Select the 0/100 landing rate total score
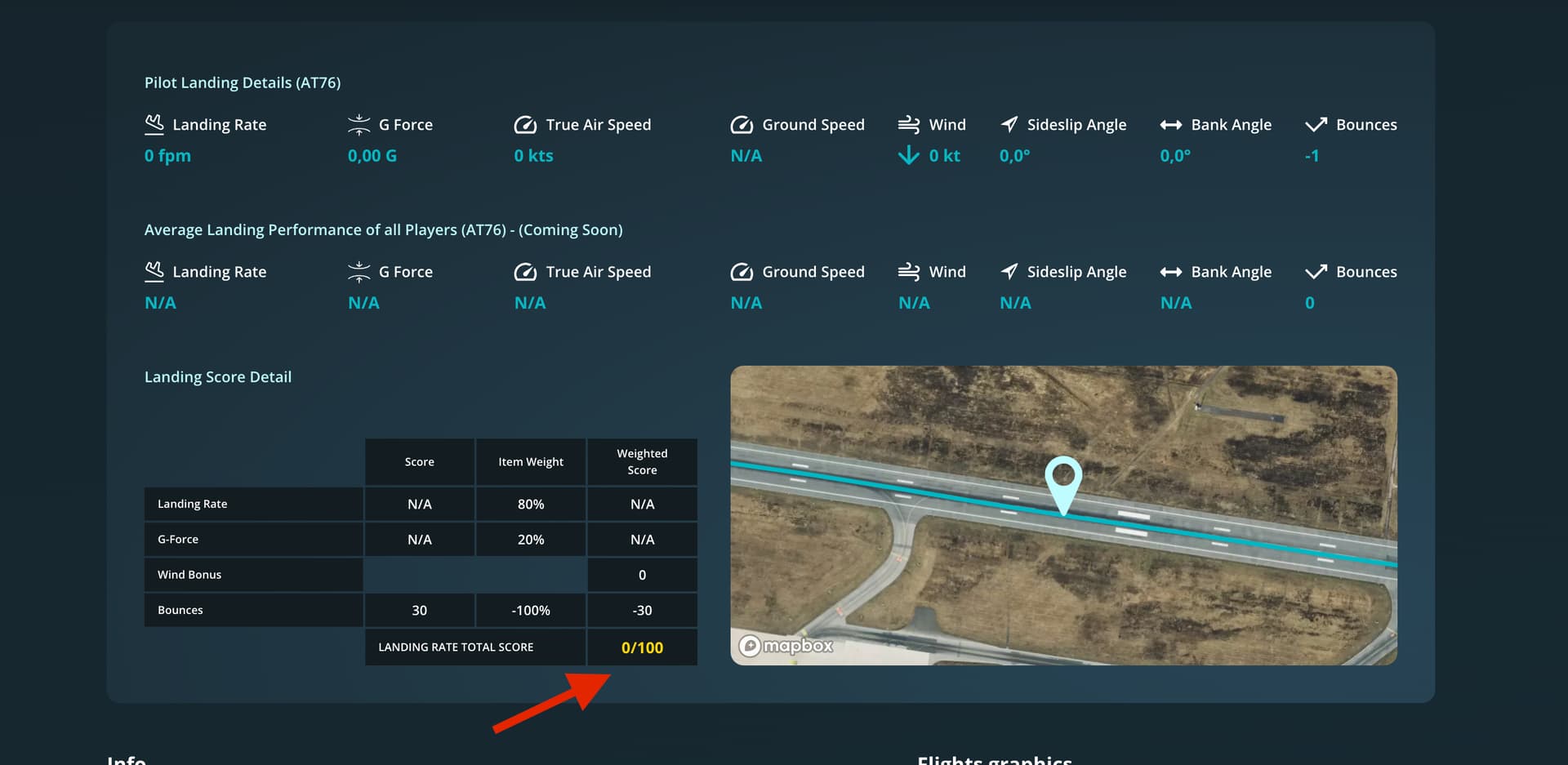The height and width of the screenshot is (765, 1568). [x=642, y=647]
